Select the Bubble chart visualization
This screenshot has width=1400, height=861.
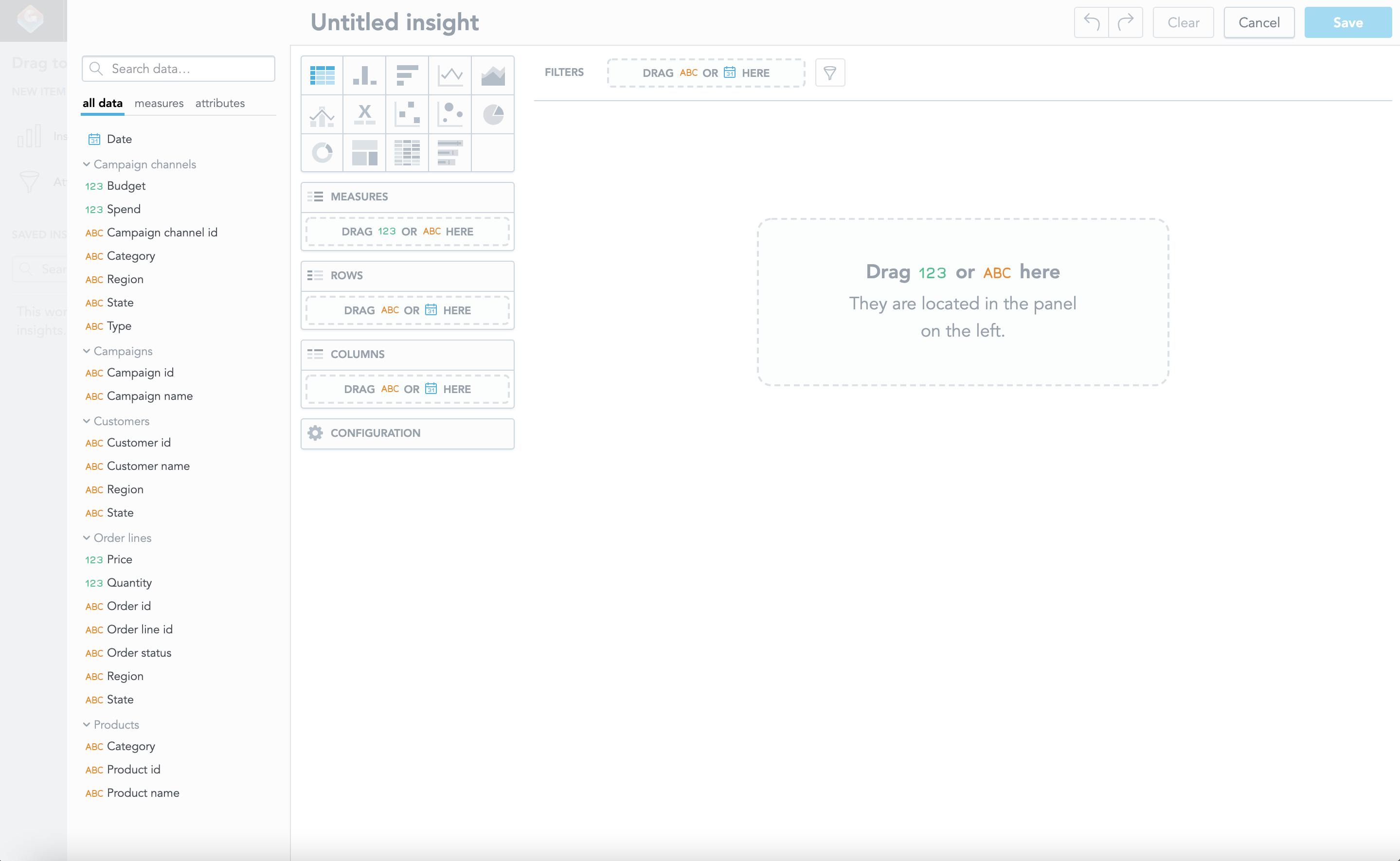click(450, 114)
